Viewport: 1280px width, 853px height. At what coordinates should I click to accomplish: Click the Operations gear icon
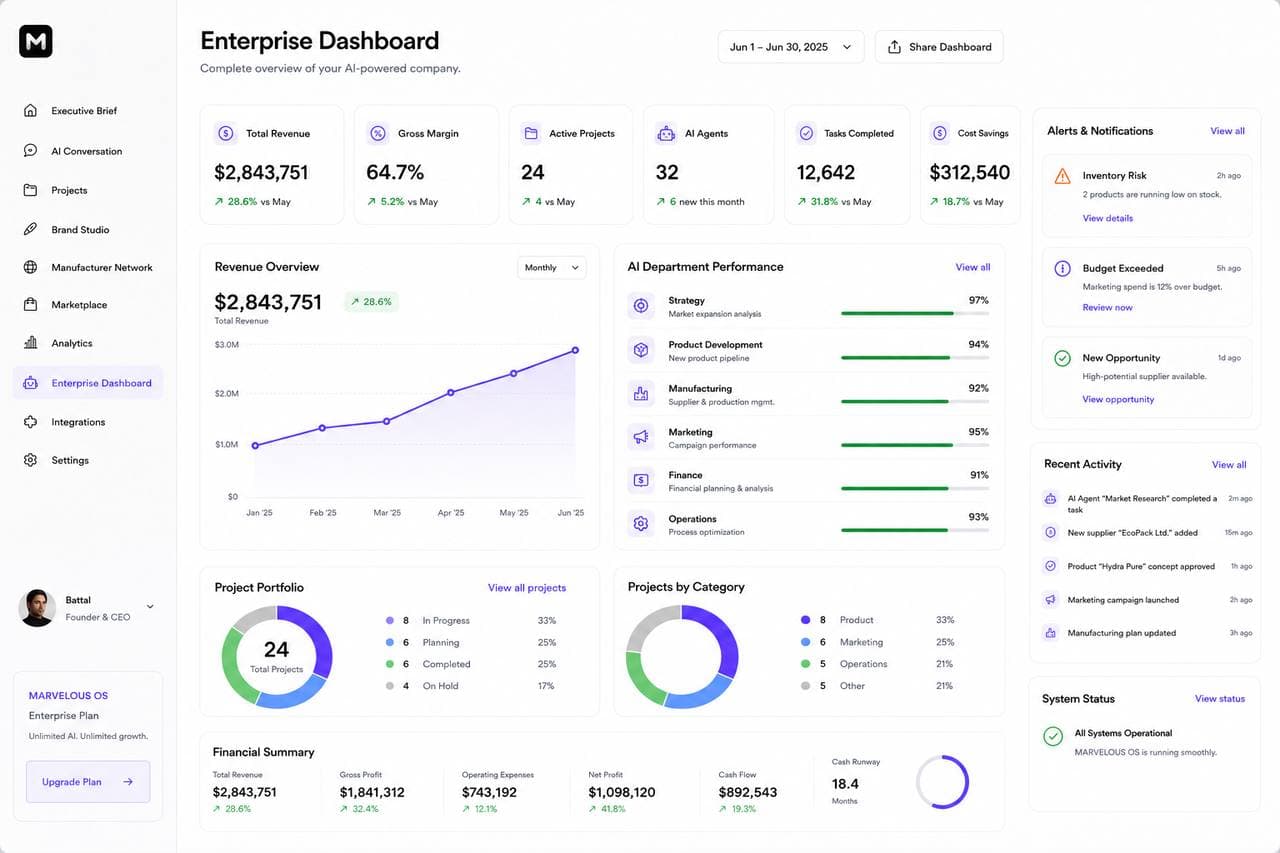641,524
